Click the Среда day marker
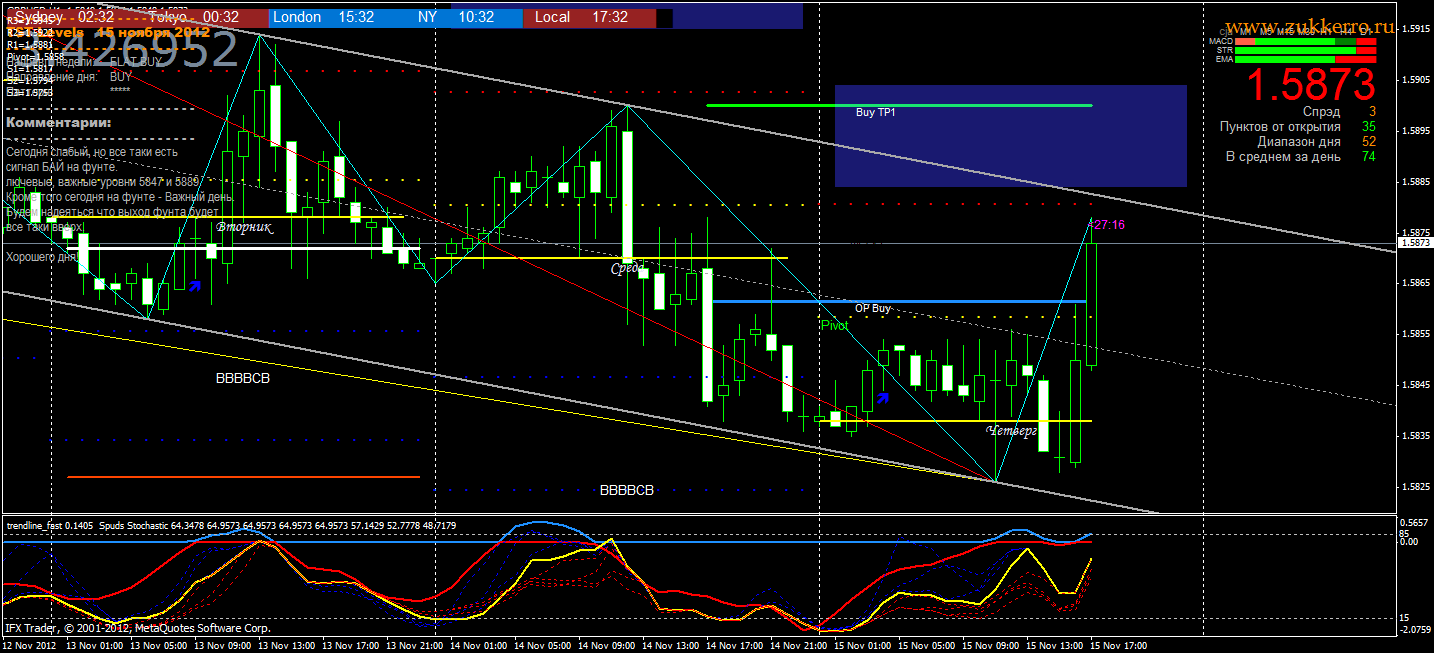1434x653 pixels. pyautogui.click(x=629, y=269)
